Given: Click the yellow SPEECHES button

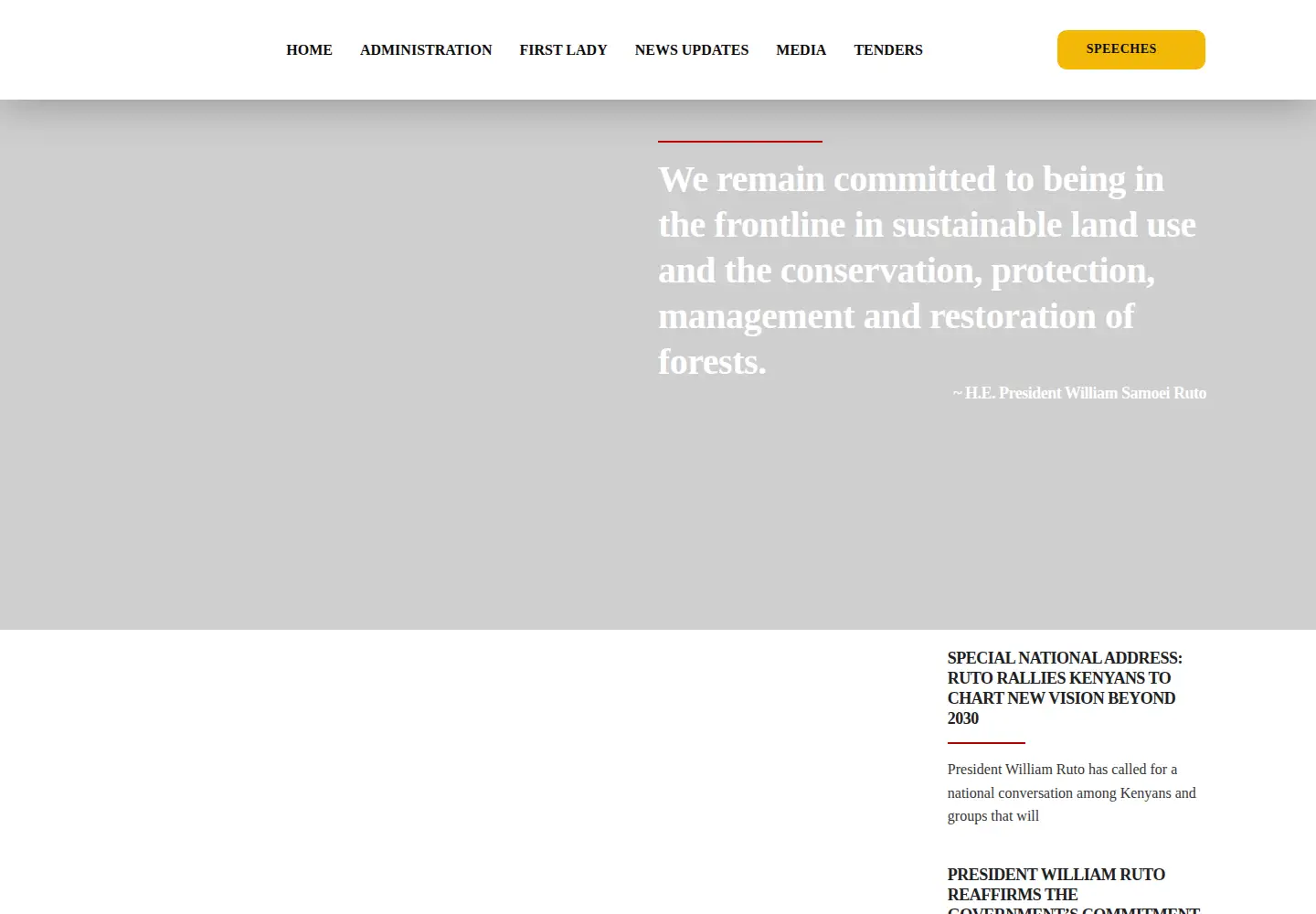Looking at the screenshot, I should click(1131, 49).
